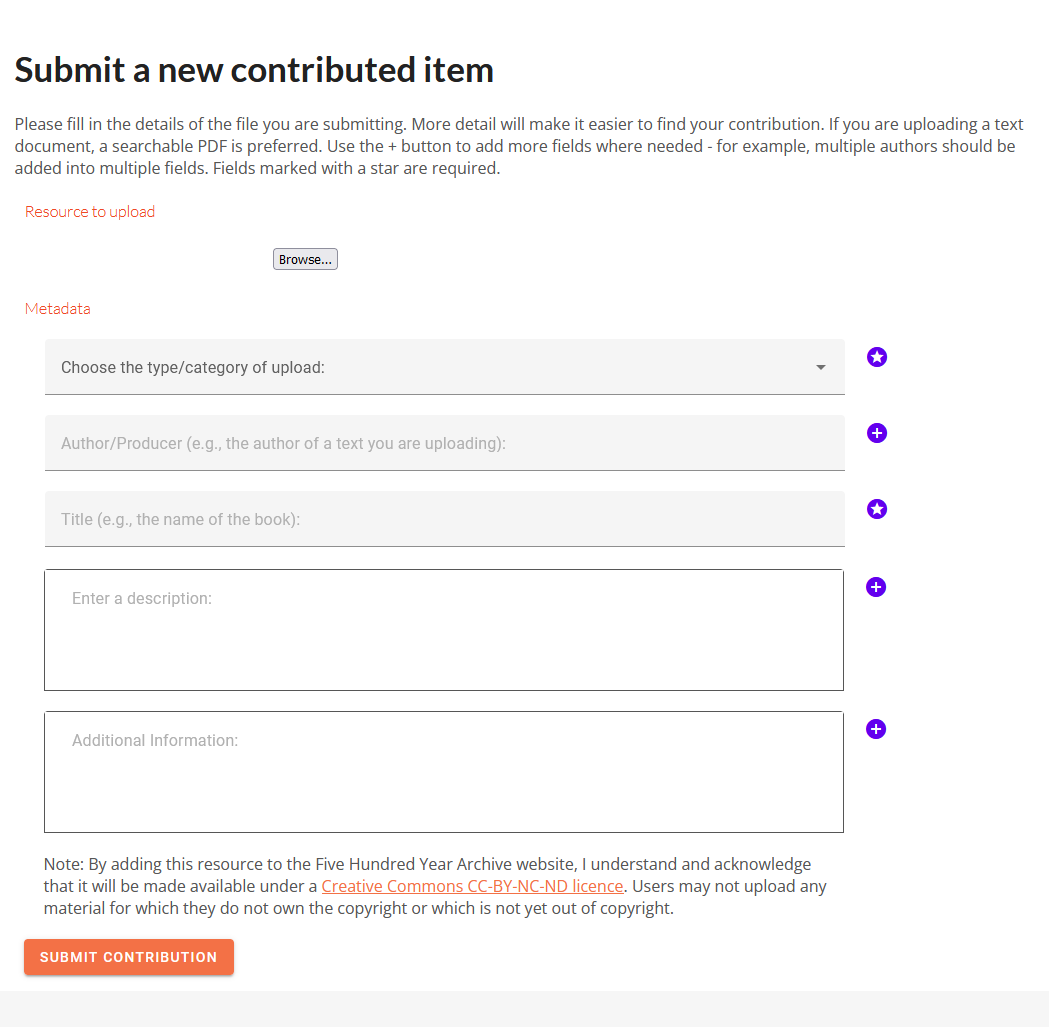Image resolution: width=1049 pixels, height=1027 pixels.
Task: Add another Additional Information field with plus icon
Action: (876, 729)
